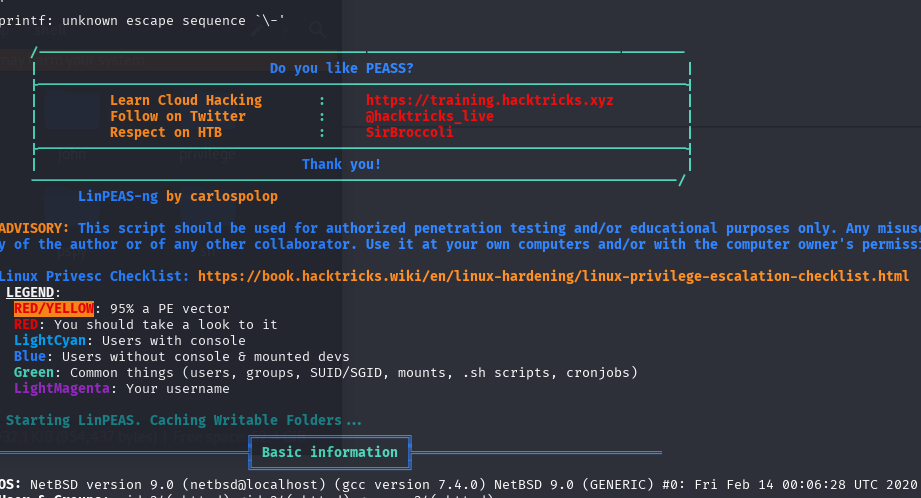Click the 'LinPEAS-ng by carlospolop' line
Screen dimensions: 921x498
point(178,196)
